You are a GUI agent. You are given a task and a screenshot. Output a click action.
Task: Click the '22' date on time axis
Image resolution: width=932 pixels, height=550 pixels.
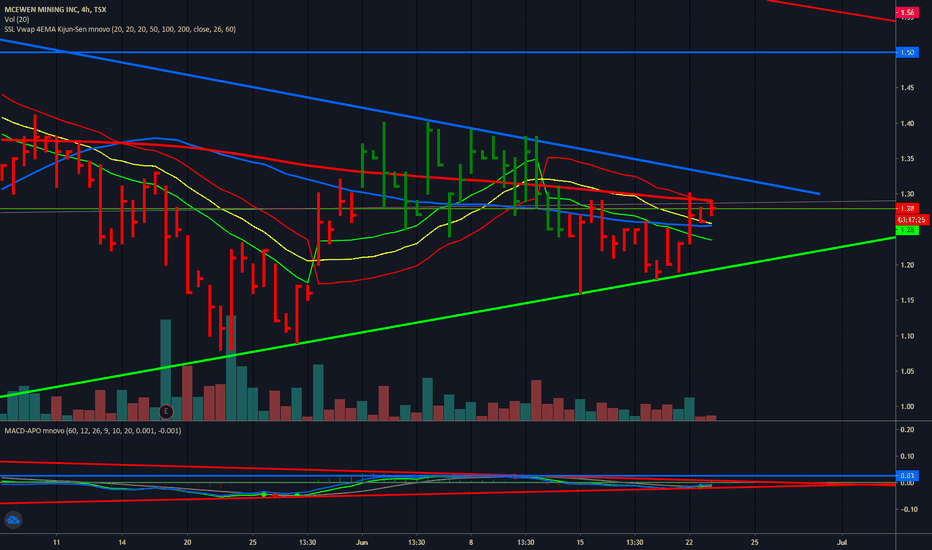[689, 542]
